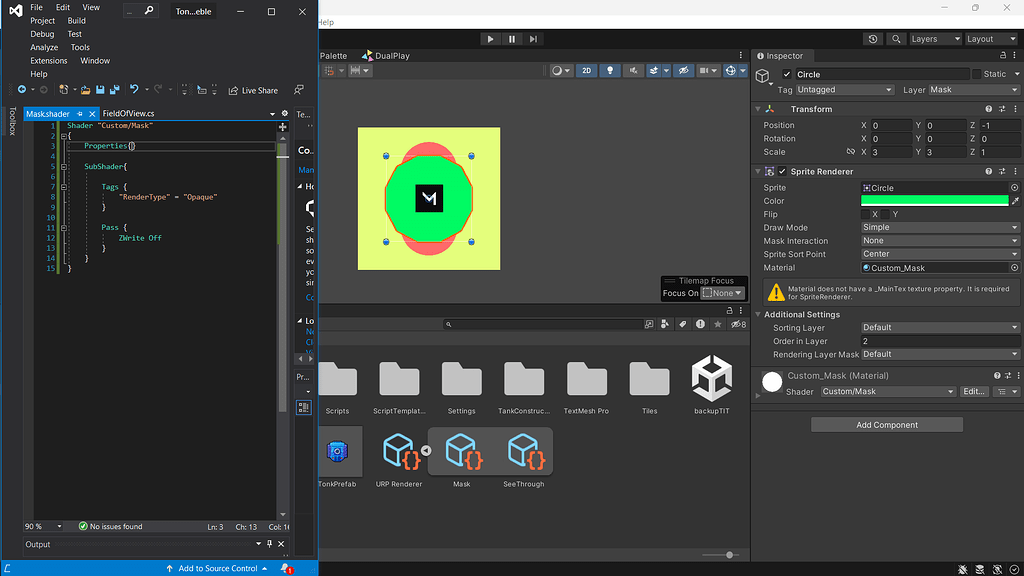Viewport: 1024px width, 576px height.
Task: Click the Gizmos globe icon in Scene toolbar
Action: coord(732,71)
